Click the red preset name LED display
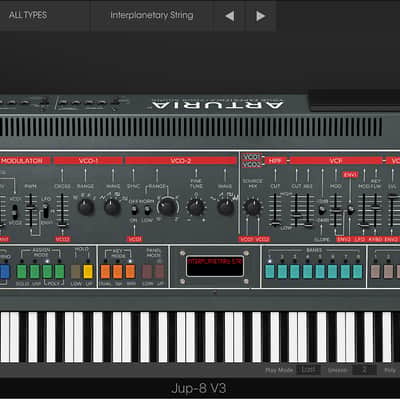The height and width of the screenshot is (400, 400). point(215,266)
